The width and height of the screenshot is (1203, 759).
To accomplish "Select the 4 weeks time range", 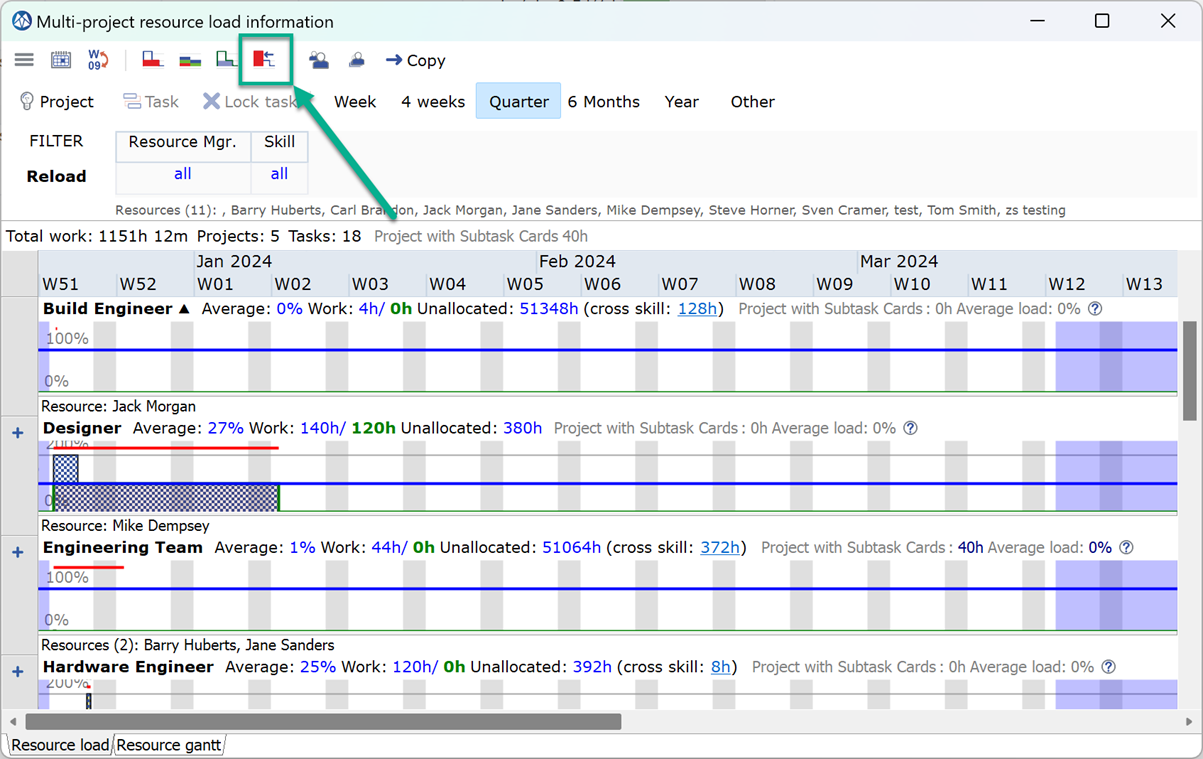I will click(433, 102).
